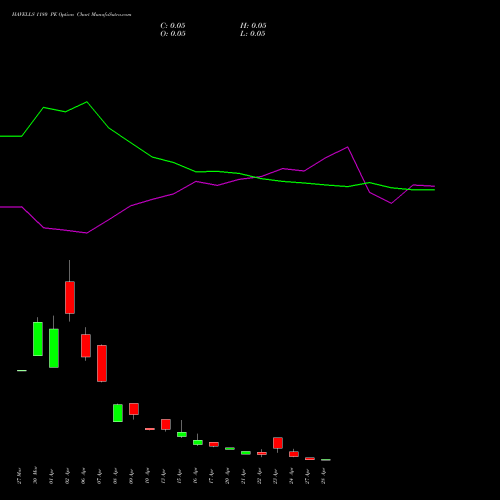Click the 01 Apr date label
Image resolution: width=500 pixels, height=500 pixels.
(x=52, y=476)
